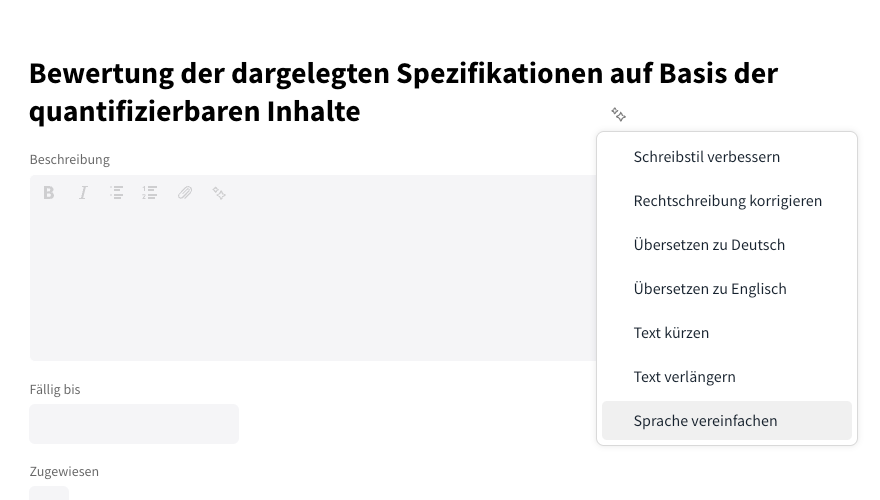Screen dimensions: 880x500
Task: Pick "Übersetzen zu Englisch" from the menu
Action: point(710,289)
